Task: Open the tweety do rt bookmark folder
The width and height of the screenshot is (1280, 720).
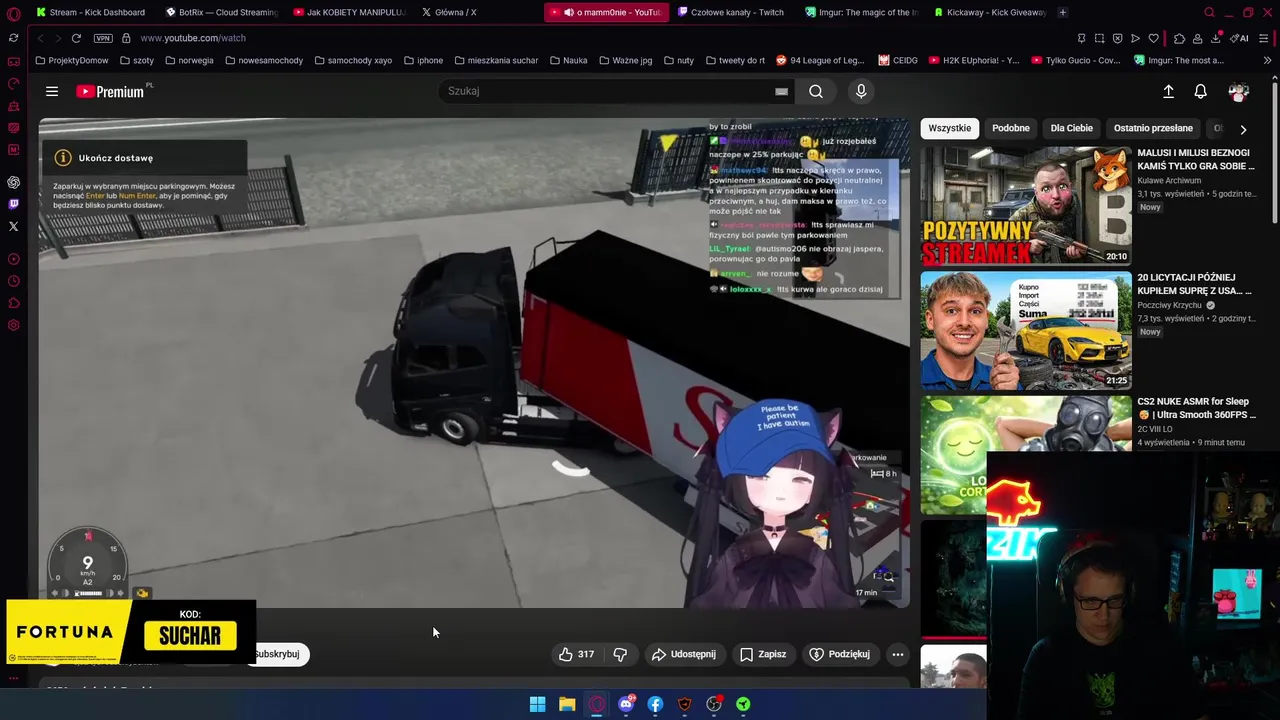Action: coord(735,60)
